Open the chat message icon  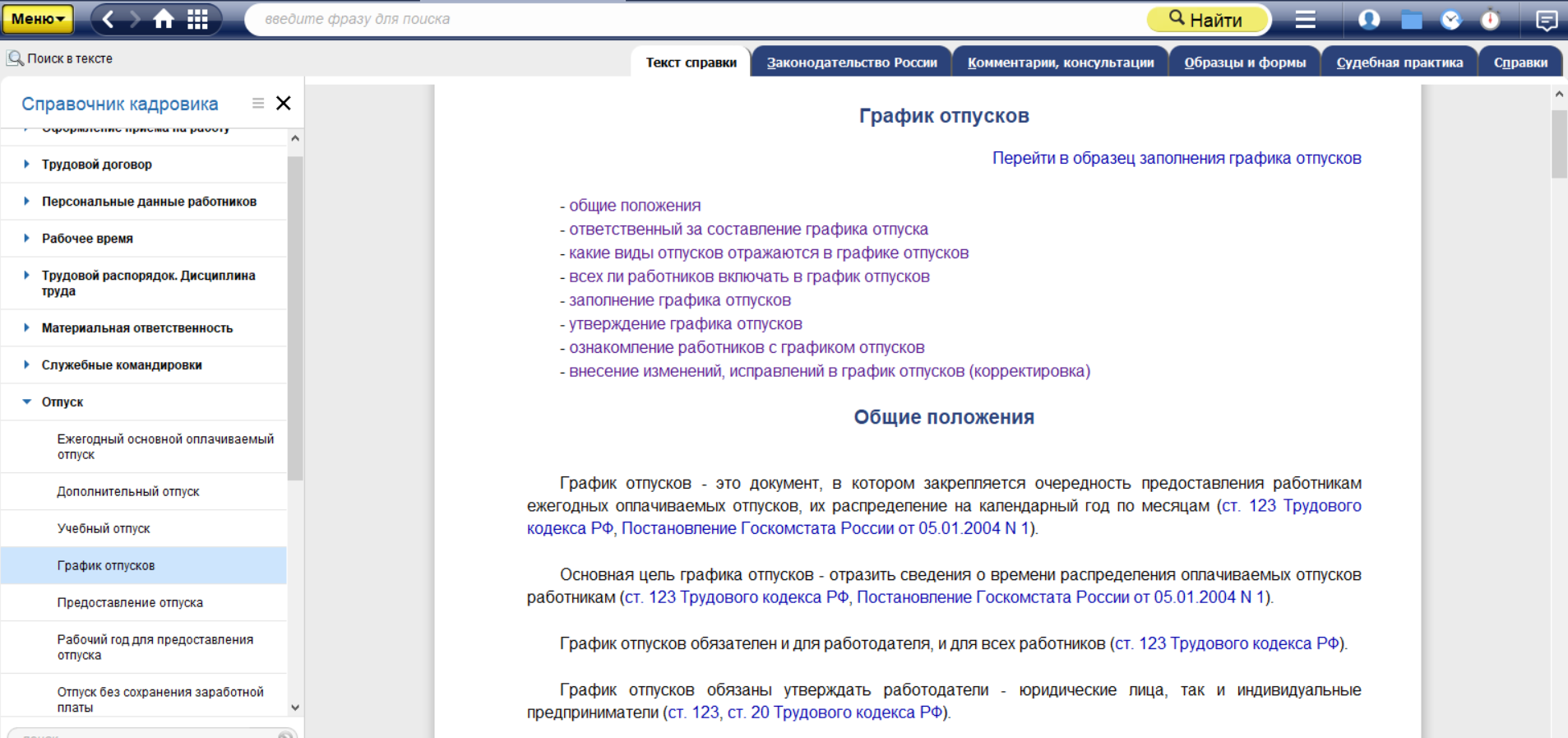[1546, 19]
